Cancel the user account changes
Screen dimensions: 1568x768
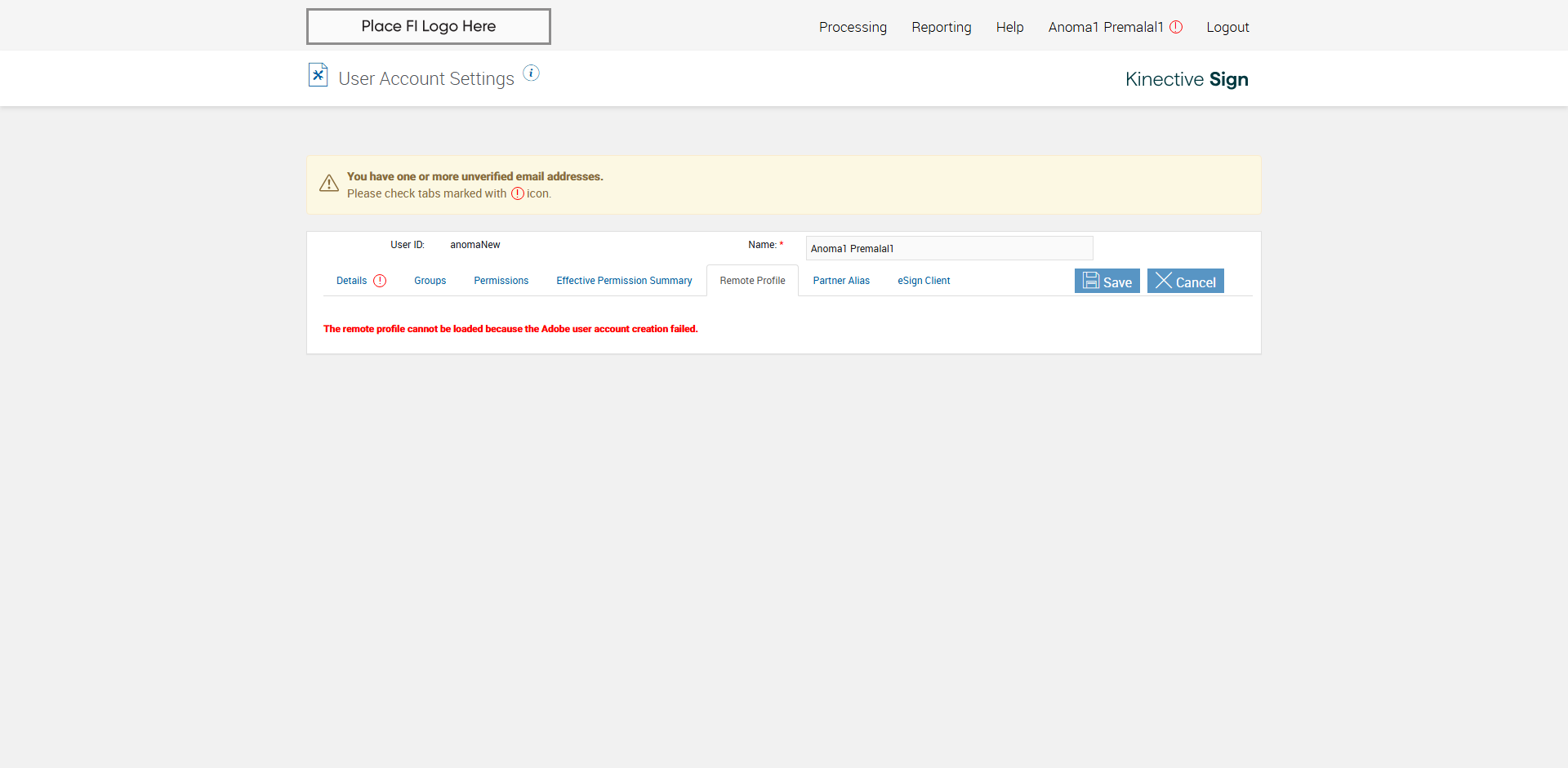[x=1185, y=281]
